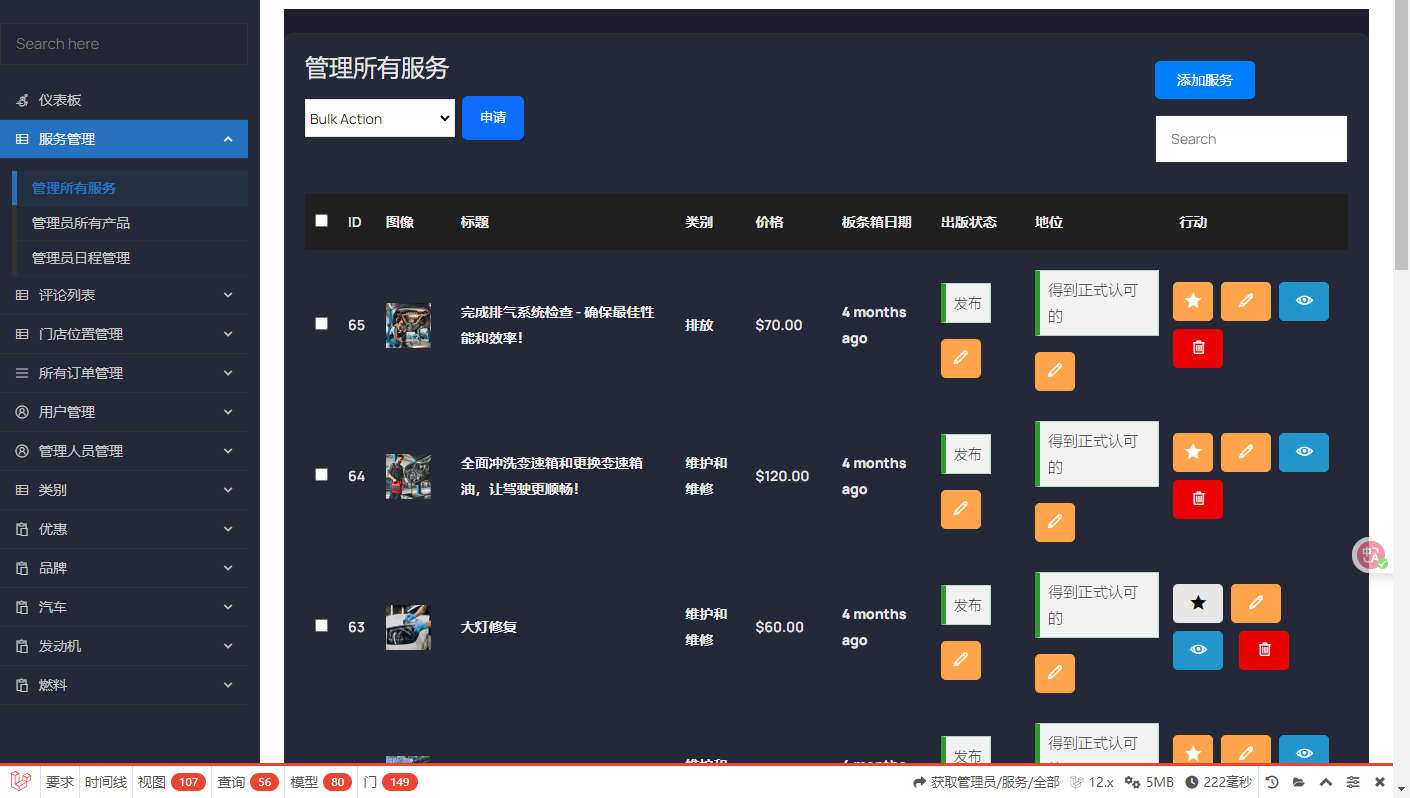Star the service with ID 65
The height and width of the screenshot is (798, 1410).
[x=1193, y=301]
